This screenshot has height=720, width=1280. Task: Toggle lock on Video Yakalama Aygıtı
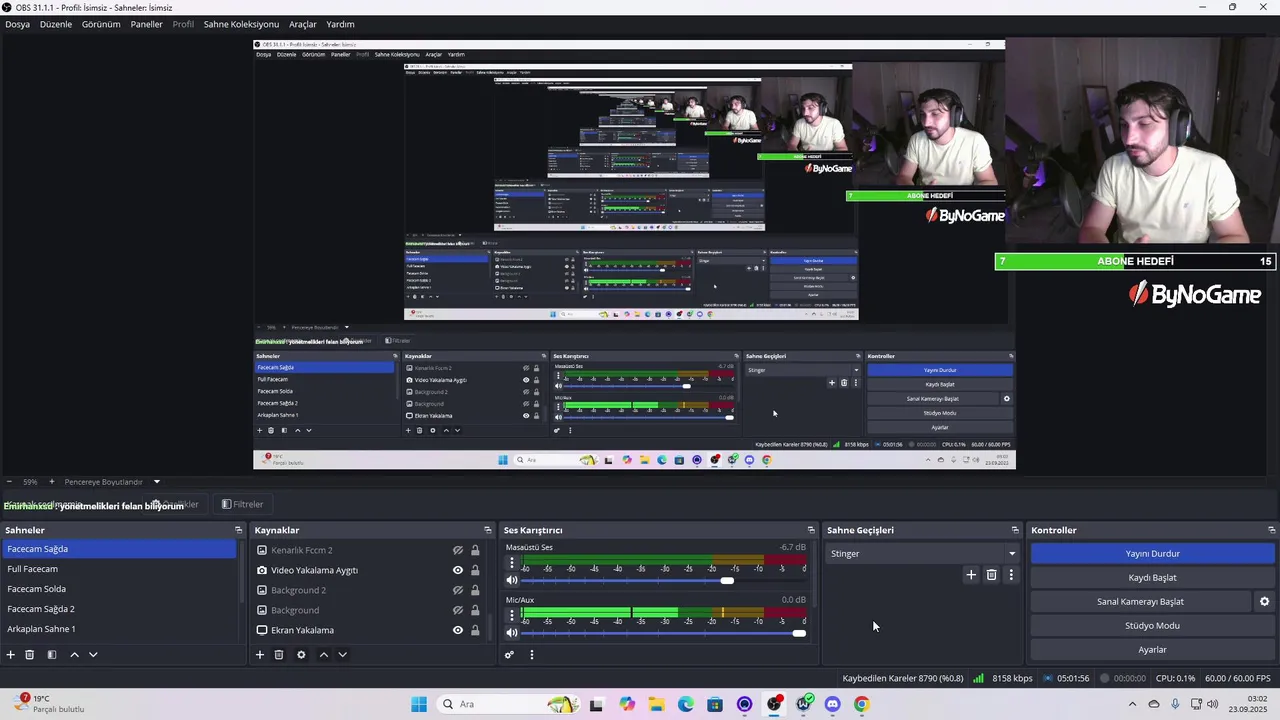(x=475, y=570)
